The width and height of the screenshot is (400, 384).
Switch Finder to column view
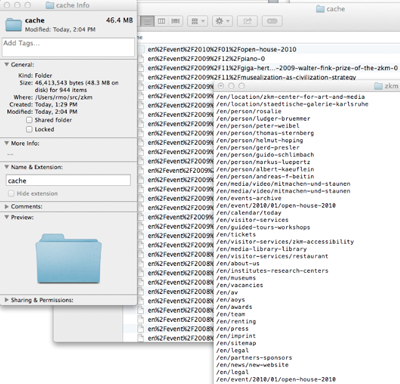click(x=161, y=21)
